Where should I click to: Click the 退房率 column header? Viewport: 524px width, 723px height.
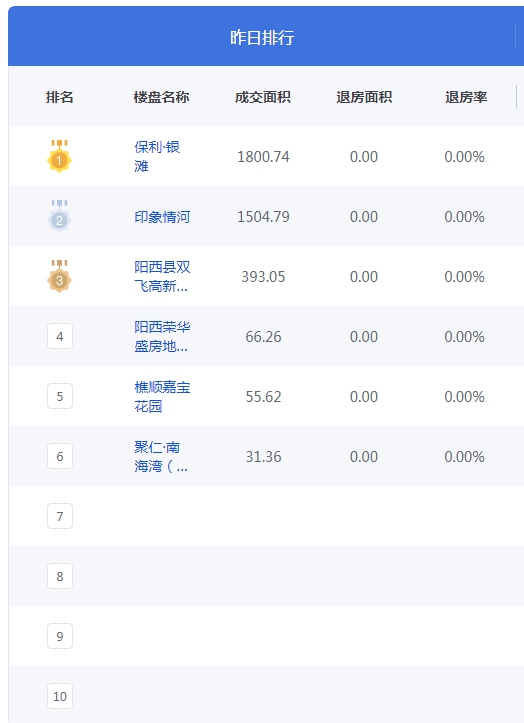point(466,97)
